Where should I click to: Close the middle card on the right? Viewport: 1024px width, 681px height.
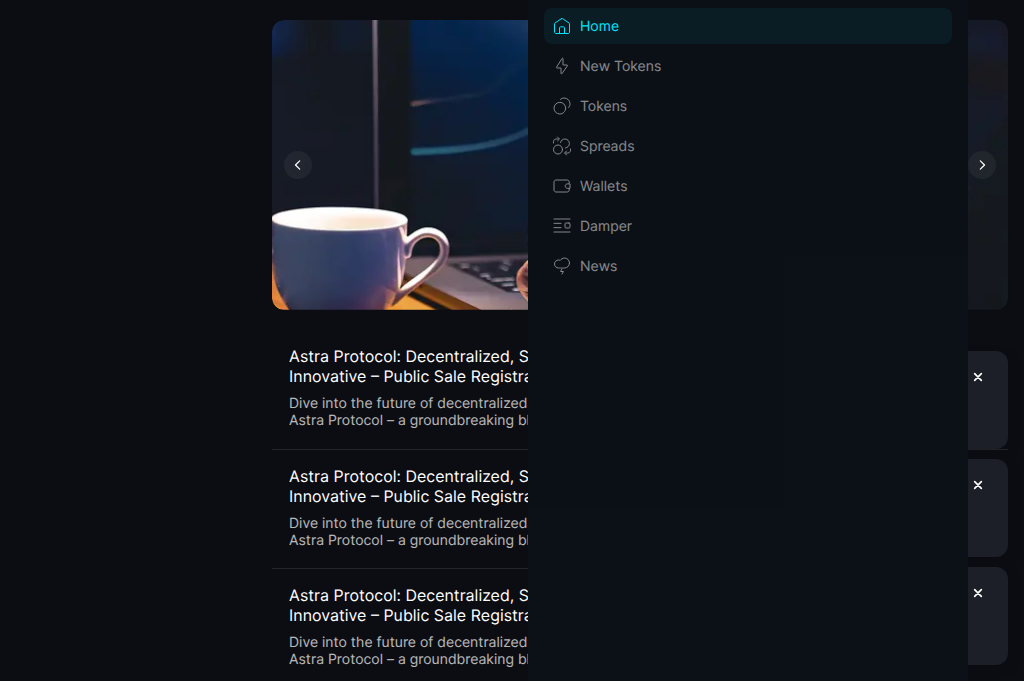pos(978,485)
